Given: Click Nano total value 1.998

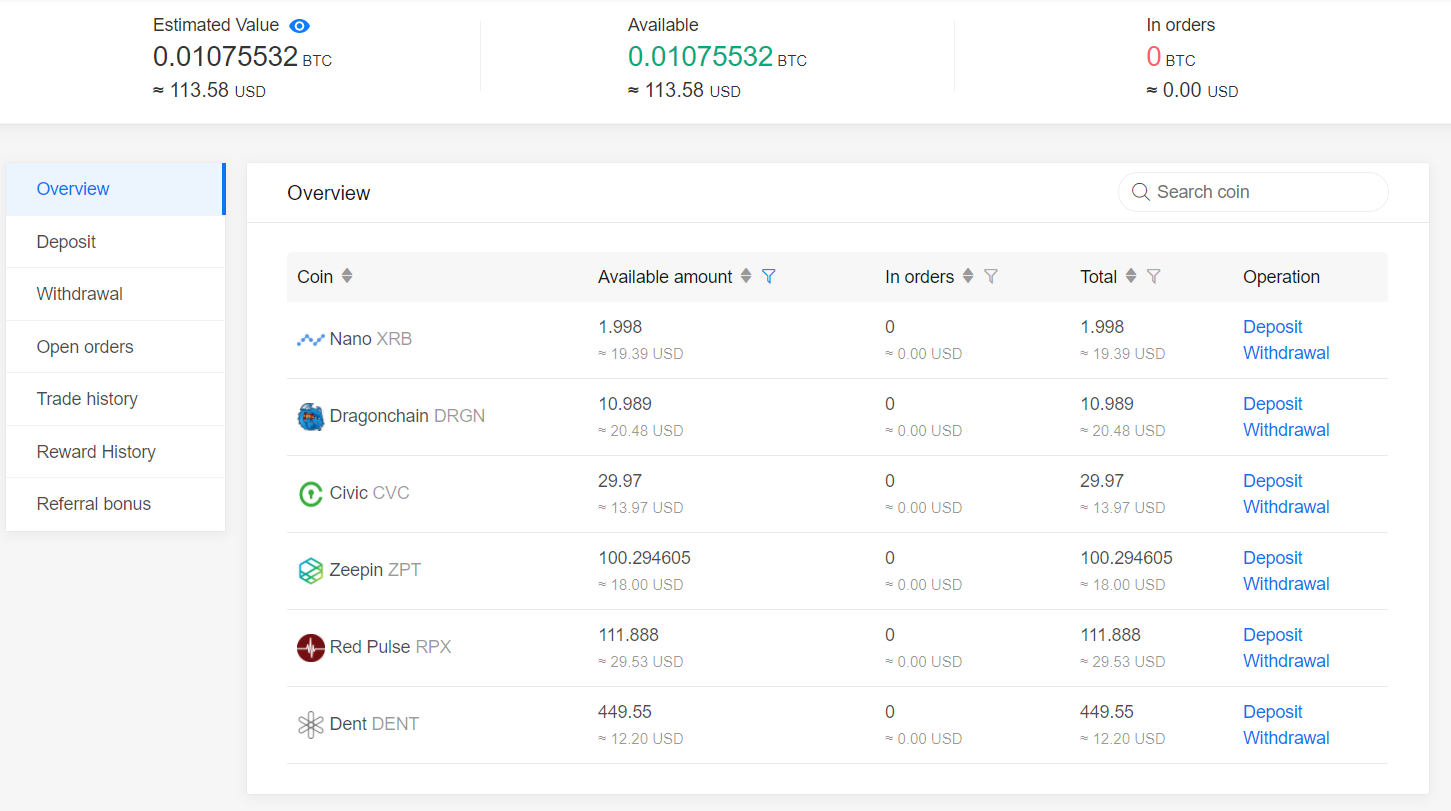Looking at the screenshot, I should tap(1102, 327).
